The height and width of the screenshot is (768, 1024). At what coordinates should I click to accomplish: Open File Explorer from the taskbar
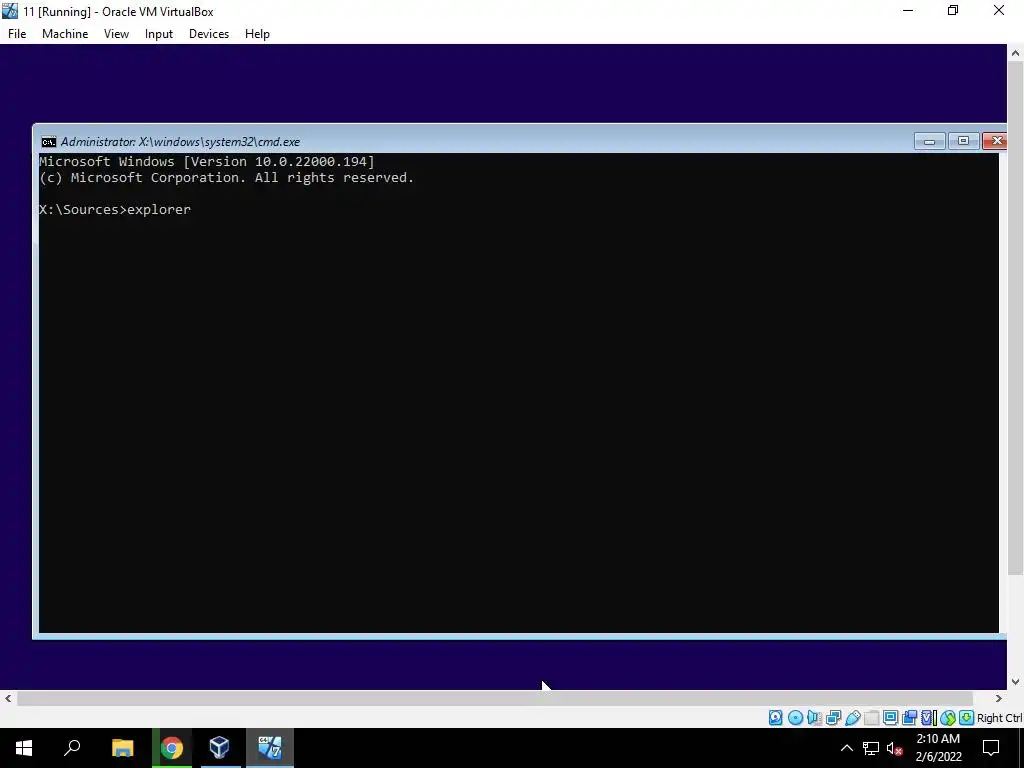point(122,748)
